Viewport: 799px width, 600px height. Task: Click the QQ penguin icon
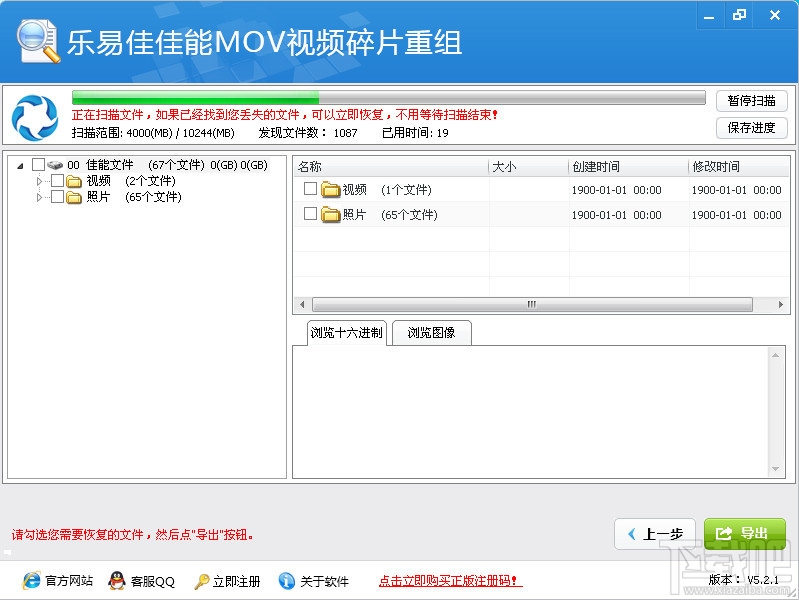click(x=117, y=581)
